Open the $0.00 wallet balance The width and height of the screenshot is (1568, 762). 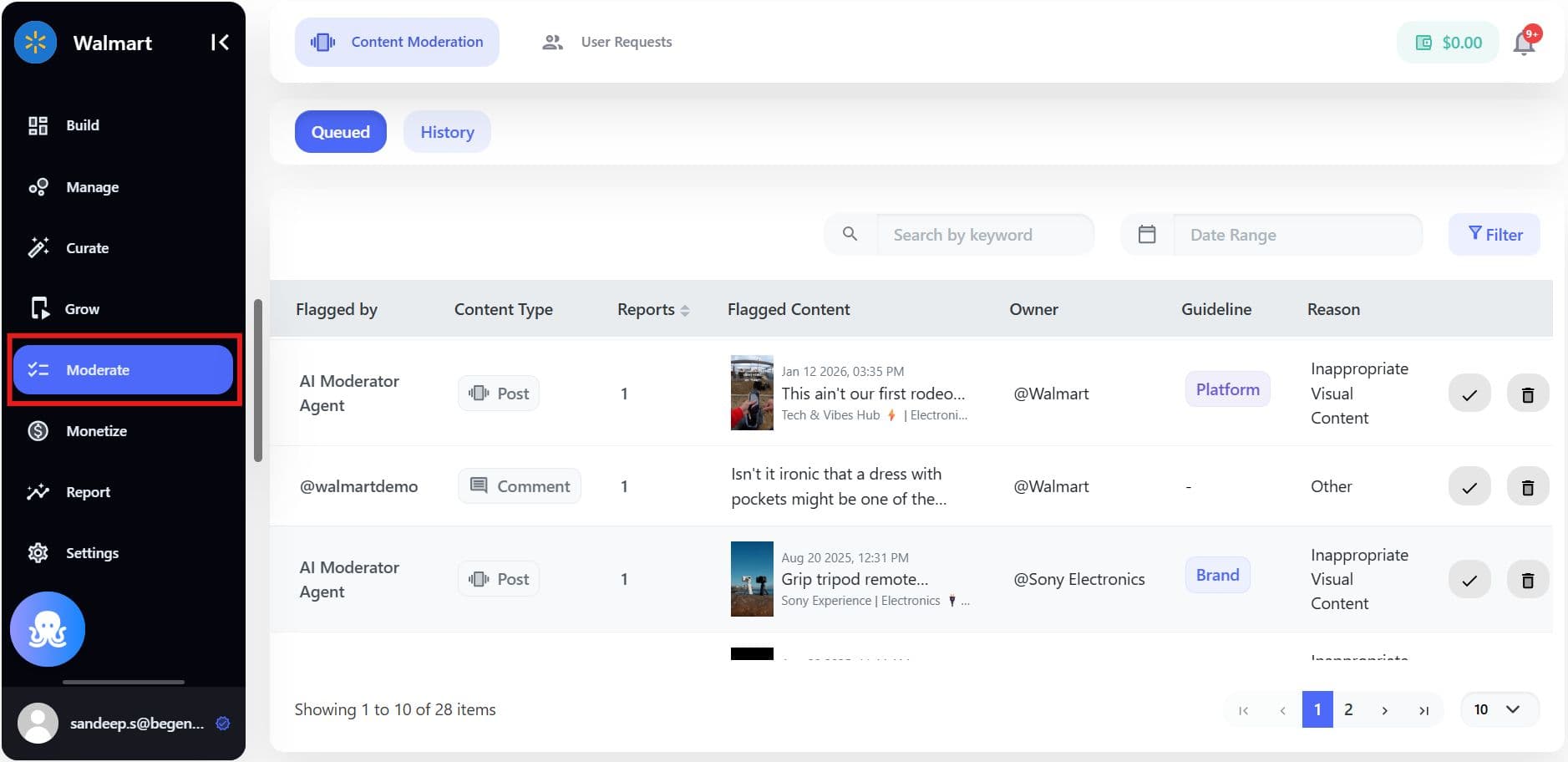coord(1448,43)
